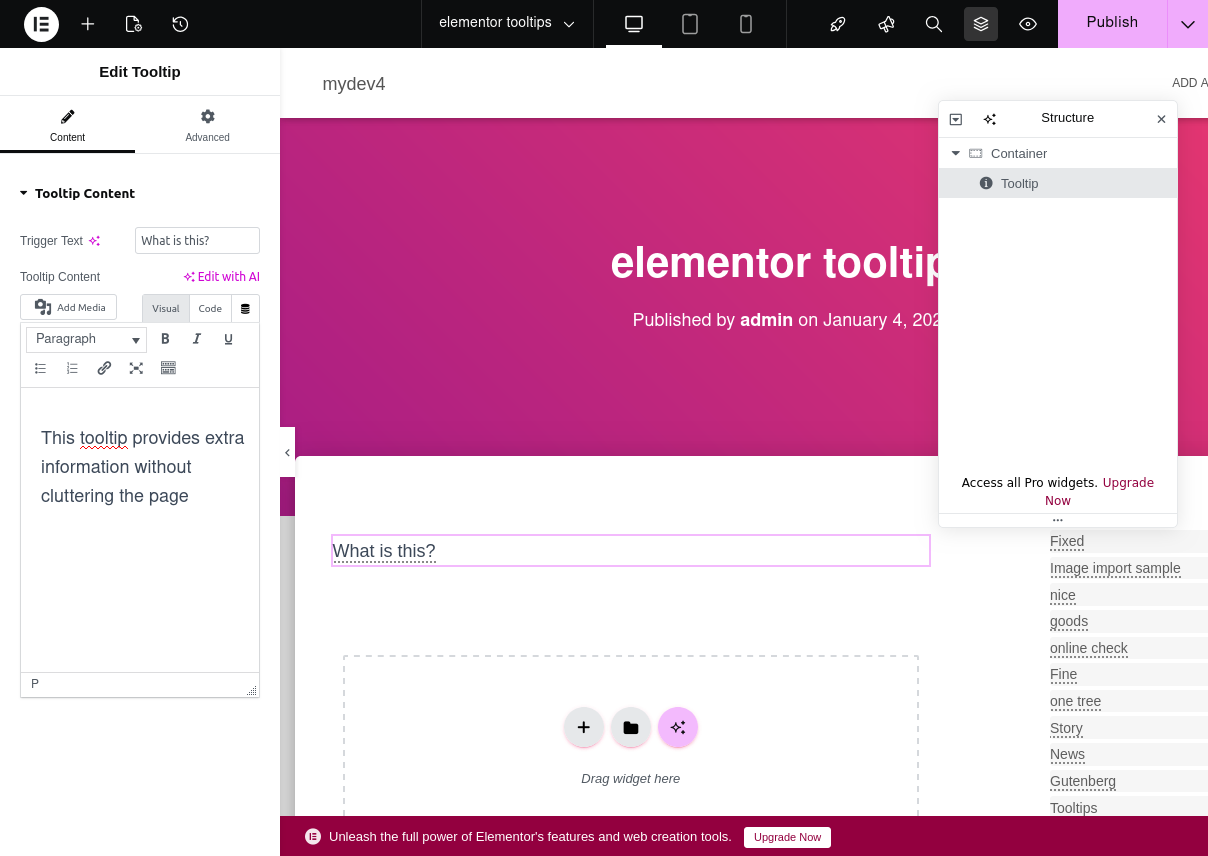Toggle bold formatting in the editor
Screen dimensions: 1208x856
pos(165,339)
